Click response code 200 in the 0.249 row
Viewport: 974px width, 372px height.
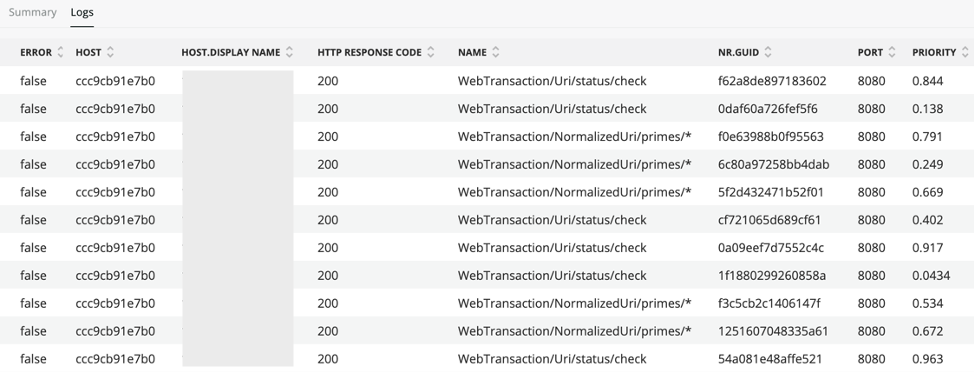328,165
